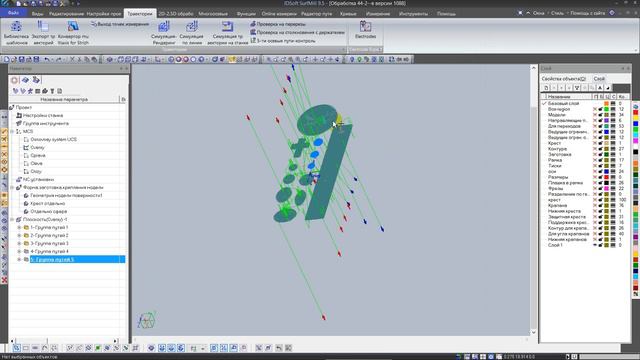Expand 3-Группа путей 3 node
The width and height of the screenshot is (640, 360).
click(19, 243)
